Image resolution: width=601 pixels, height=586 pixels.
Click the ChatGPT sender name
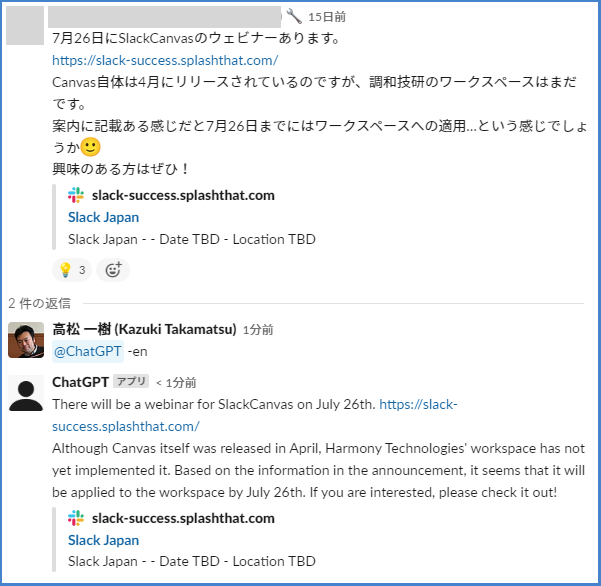80,382
